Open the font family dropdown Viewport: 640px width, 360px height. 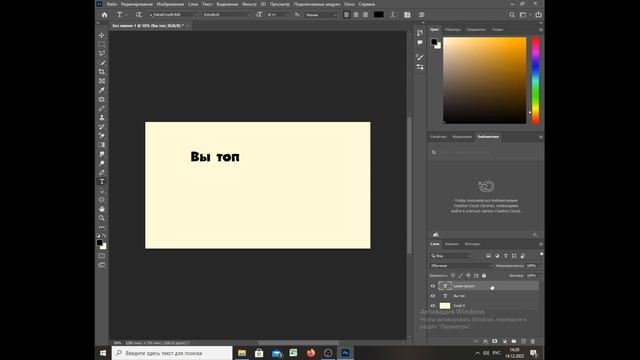tap(173, 15)
